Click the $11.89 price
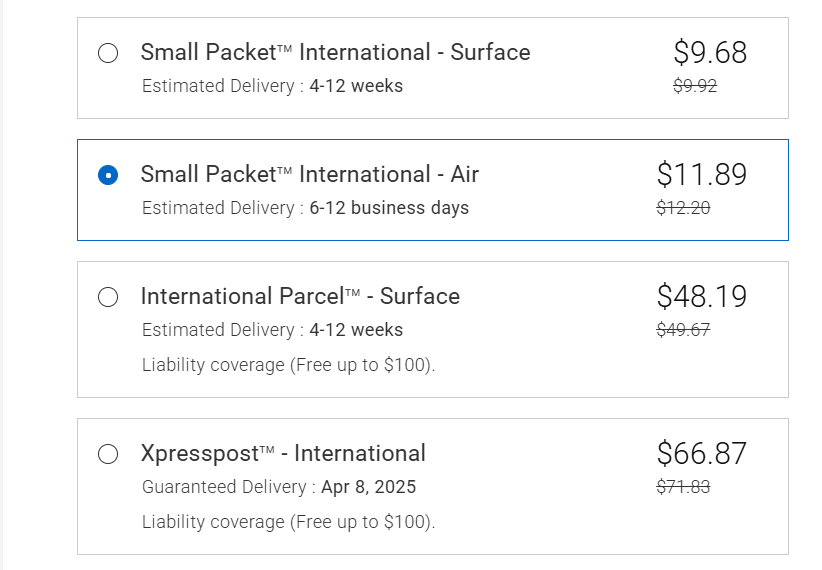This screenshot has width=822, height=570. 702,174
